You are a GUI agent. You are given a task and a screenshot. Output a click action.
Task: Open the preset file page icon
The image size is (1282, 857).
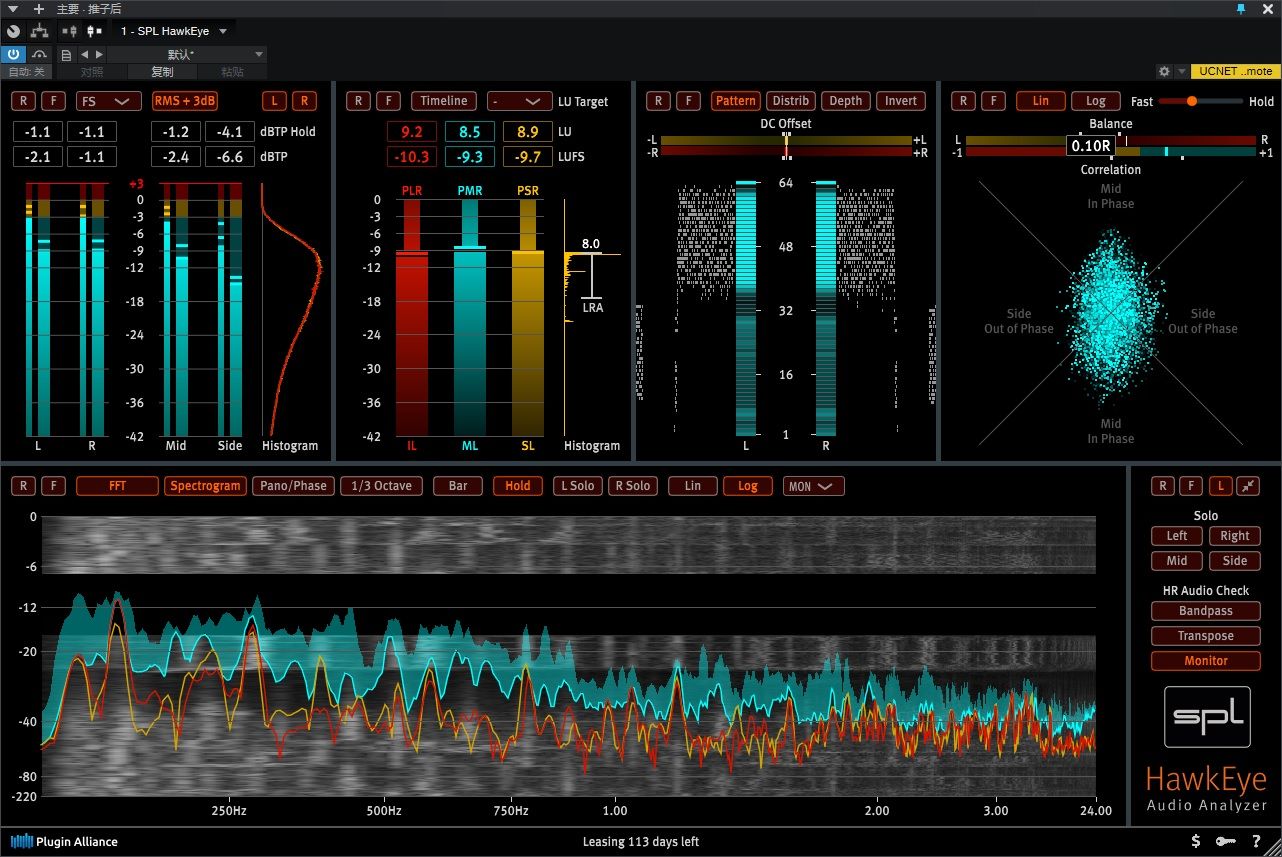coord(67,54)
